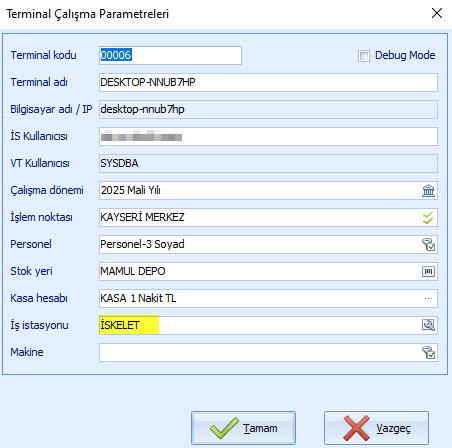Viewport: 452px width, 448px height.
Task: Open the Personel lookup icon
Action: coord(428,245)
